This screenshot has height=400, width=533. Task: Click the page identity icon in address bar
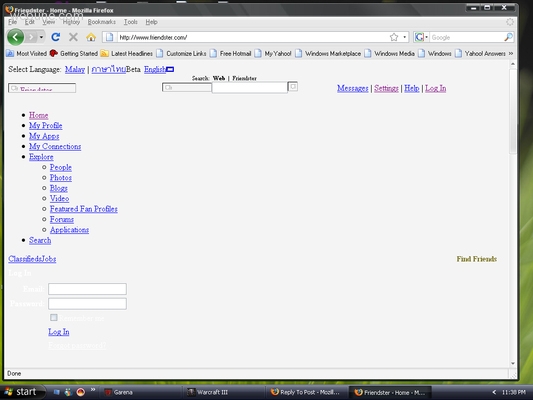[109, 37]
